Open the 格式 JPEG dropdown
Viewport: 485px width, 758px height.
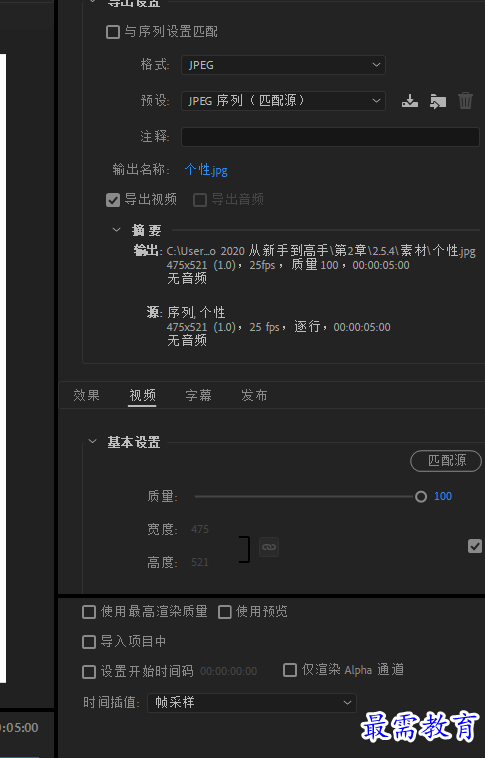pos(283,65)
